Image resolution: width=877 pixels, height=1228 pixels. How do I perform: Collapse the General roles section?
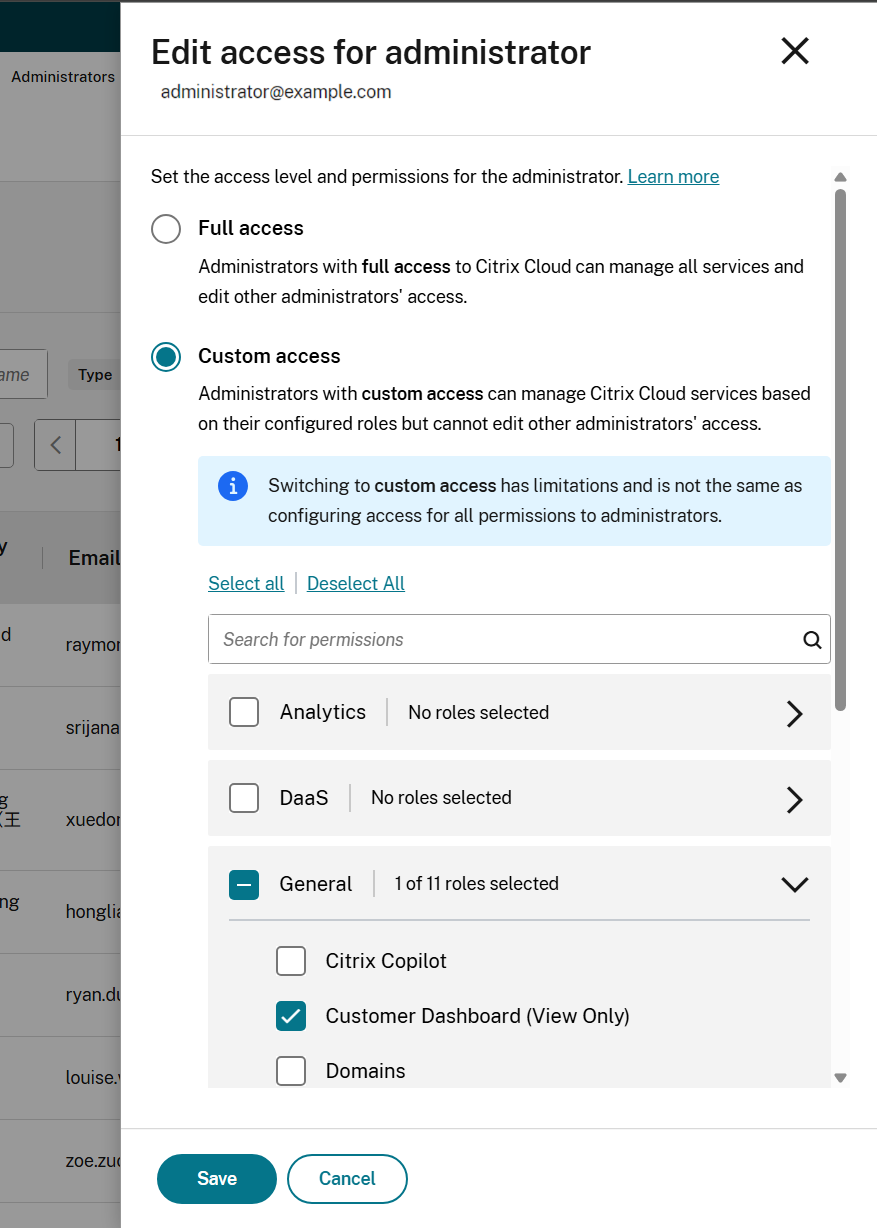click(794, 884)
